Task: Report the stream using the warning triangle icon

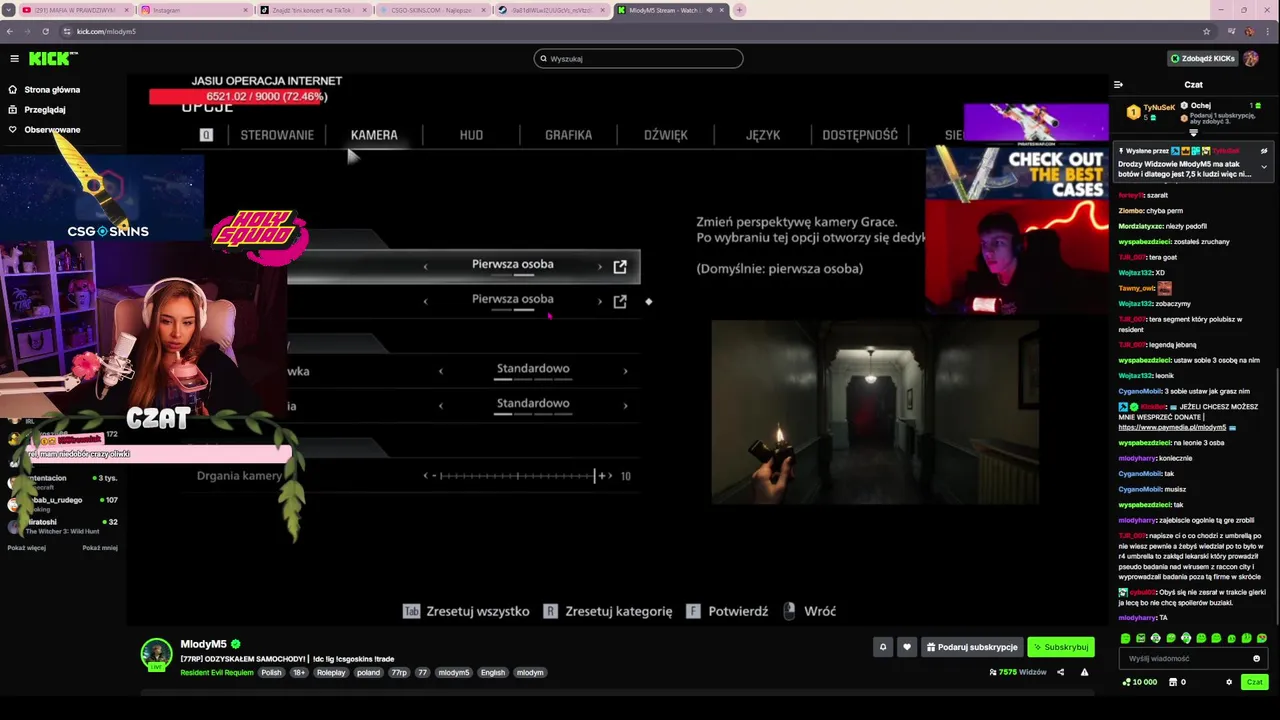Action: [x=1084, y=672]
